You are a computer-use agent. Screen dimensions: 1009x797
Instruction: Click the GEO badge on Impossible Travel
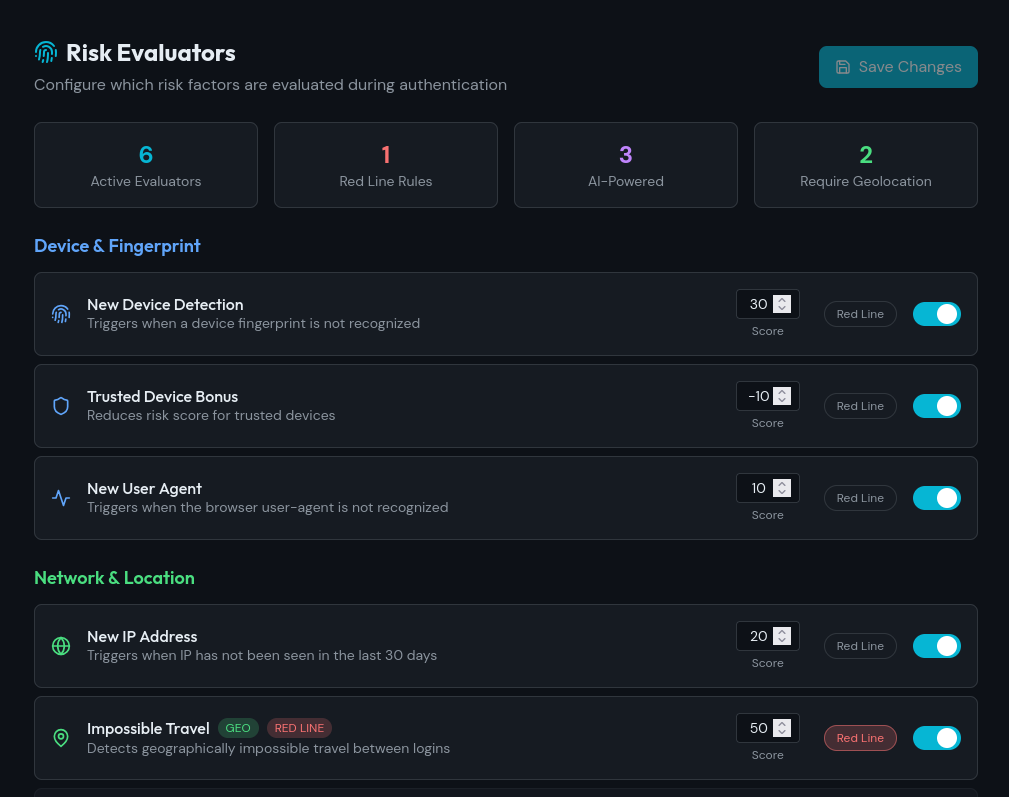(x=238, y=728)
